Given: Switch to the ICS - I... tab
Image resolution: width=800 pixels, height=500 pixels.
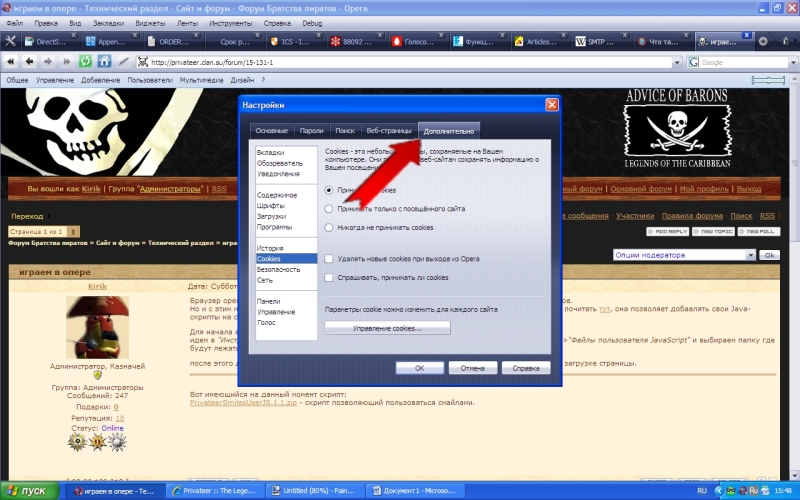Looking at the screenshot, I should [295, 42].
